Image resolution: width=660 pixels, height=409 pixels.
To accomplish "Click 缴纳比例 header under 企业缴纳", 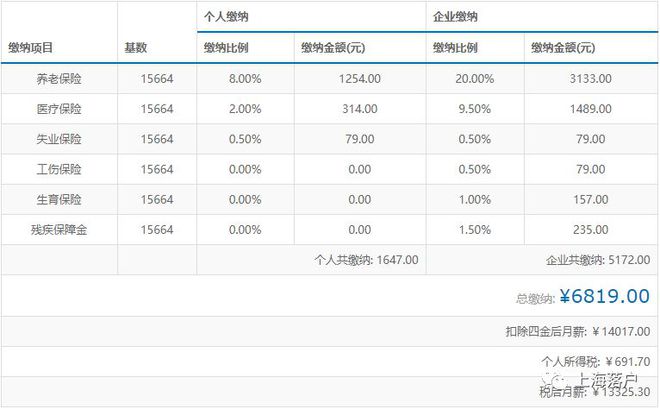I will [x=455, y=48].
